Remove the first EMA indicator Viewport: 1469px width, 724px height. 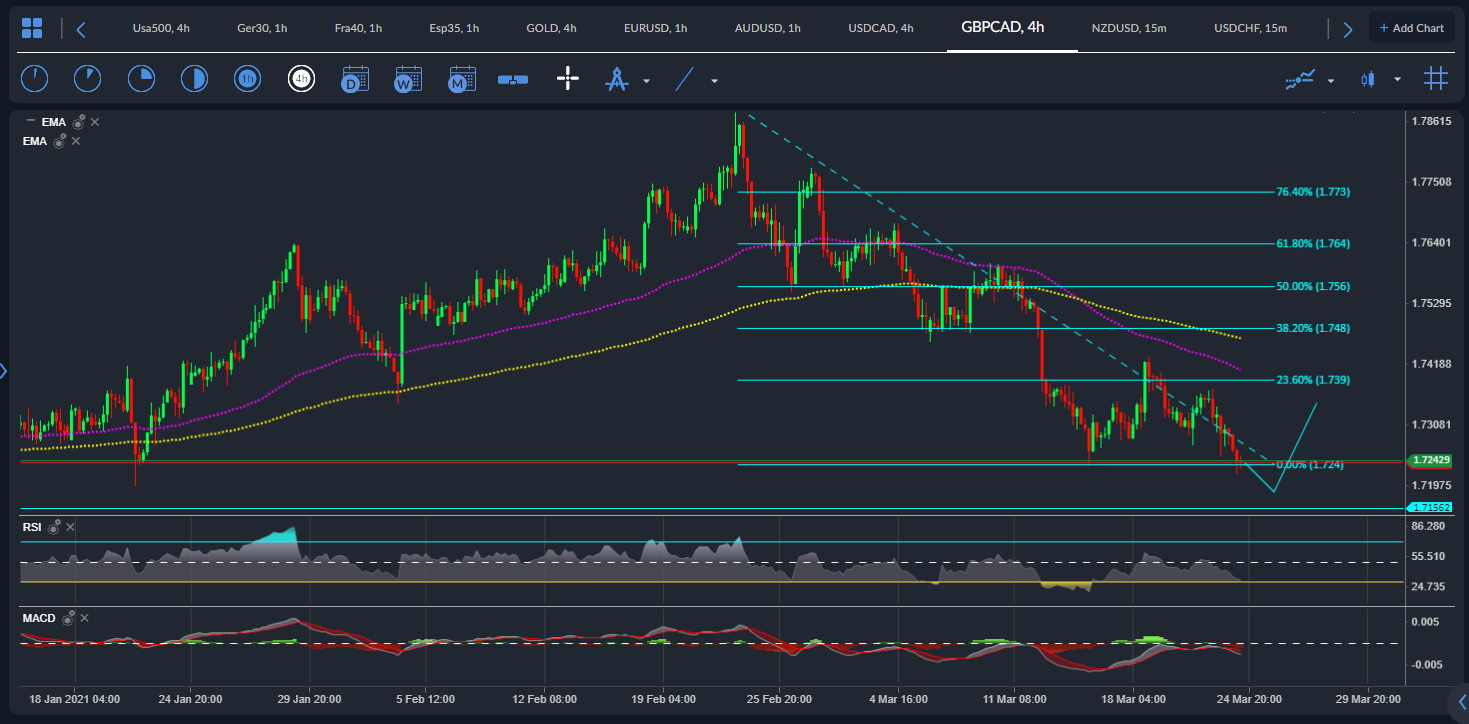pos(95,122)
